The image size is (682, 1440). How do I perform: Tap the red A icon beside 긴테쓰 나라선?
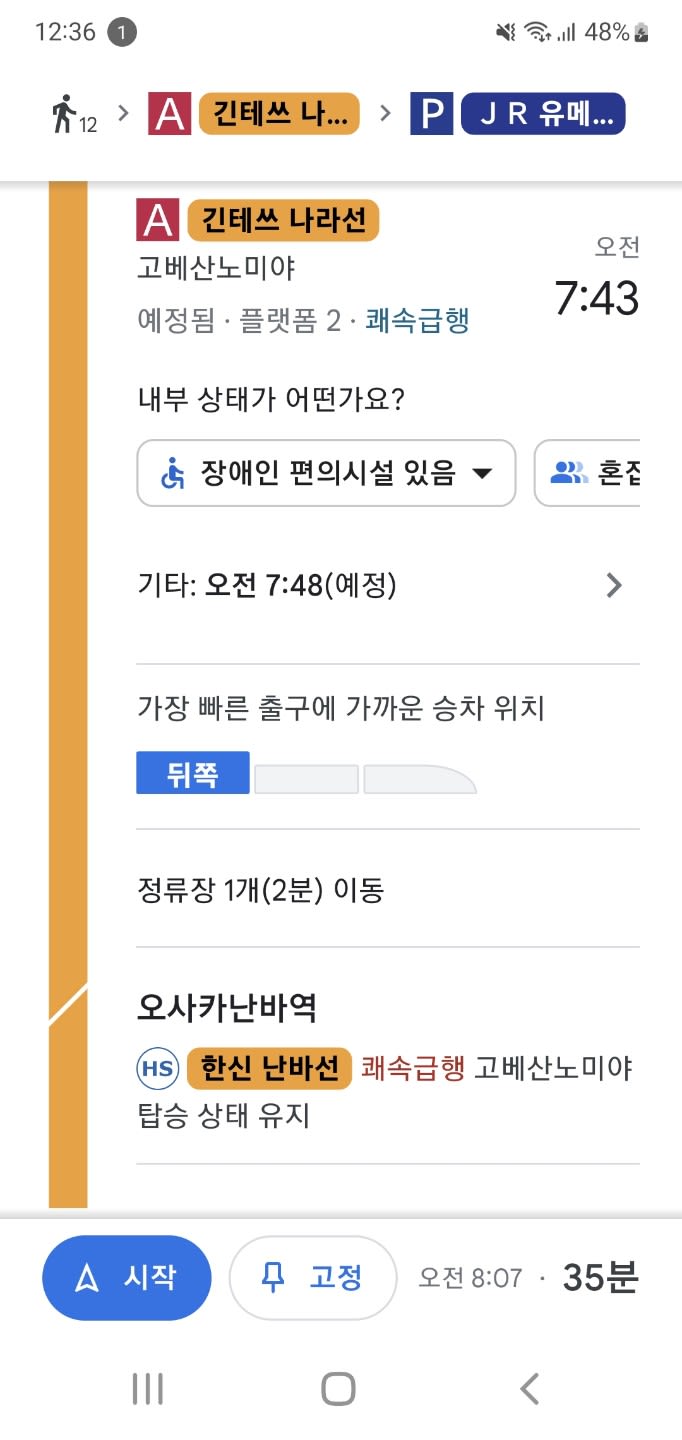point(158,220)
